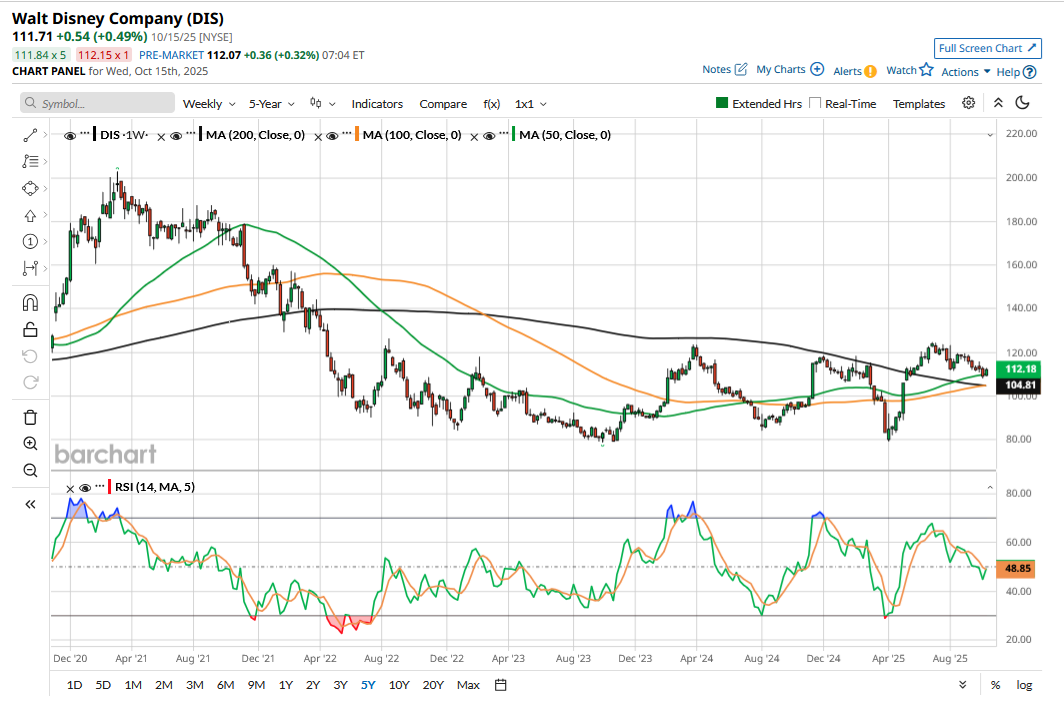Select the trash icon to delete drawings
1064x707 pixels.
coord(30,417)
